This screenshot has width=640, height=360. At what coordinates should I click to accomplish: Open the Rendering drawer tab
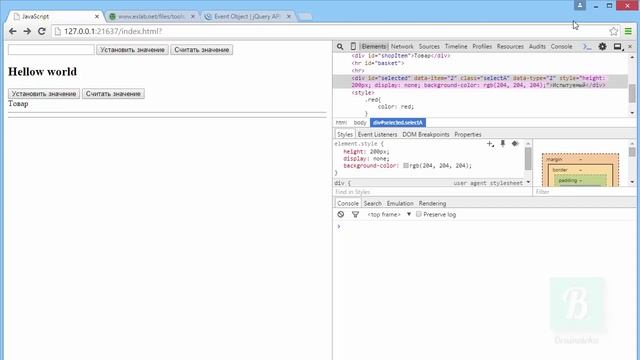pyautogui.click(x=432, y=203)
